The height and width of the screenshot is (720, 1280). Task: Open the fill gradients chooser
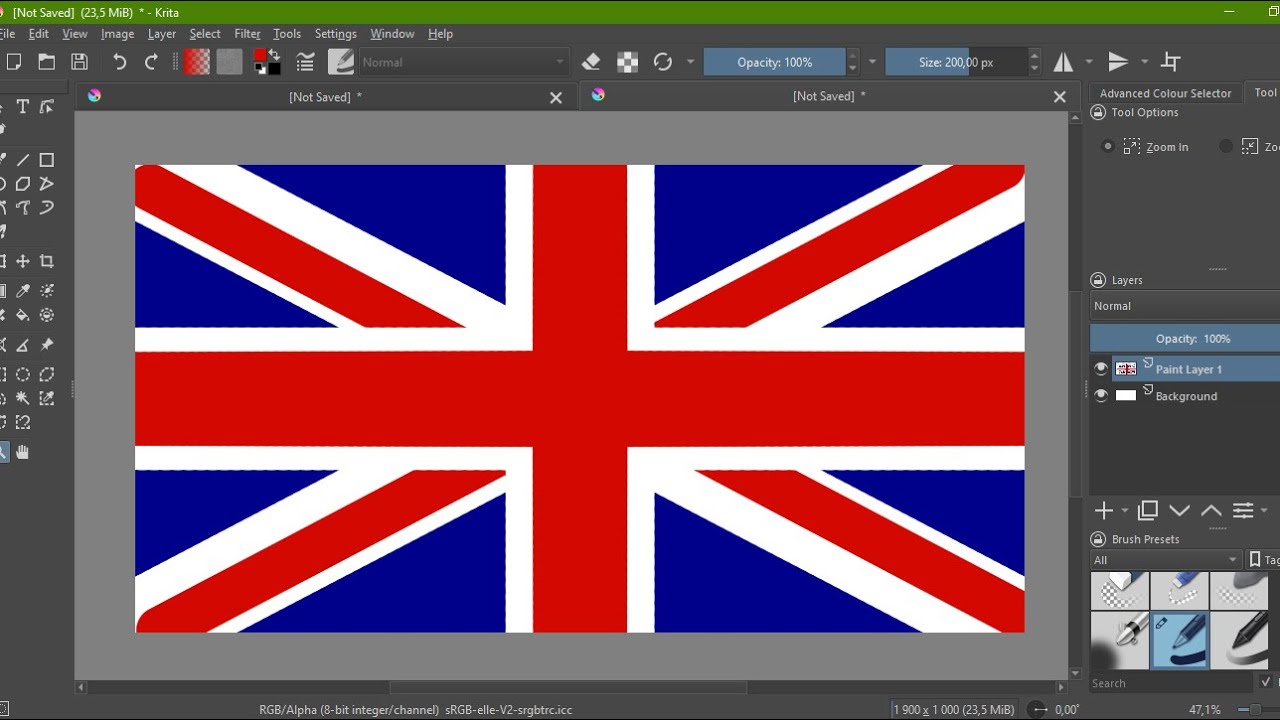click(x=197, y=62)
